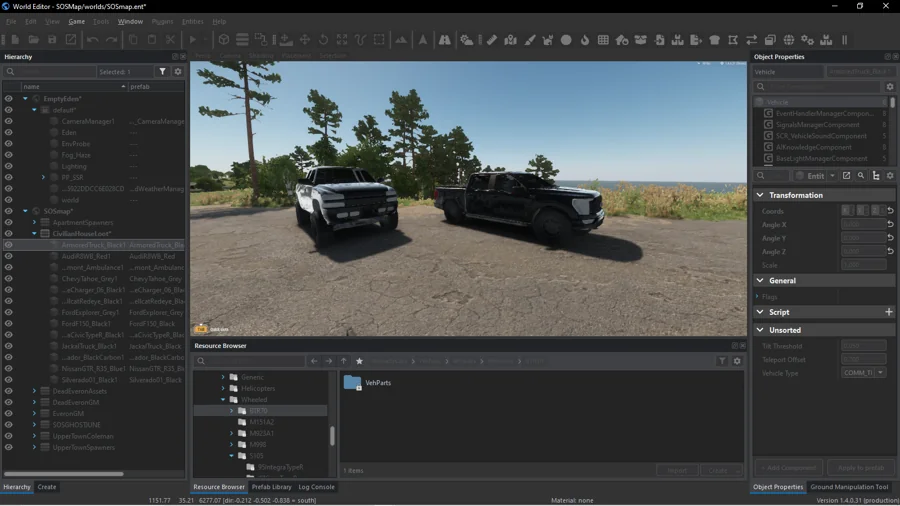Image resolution: width=900 pixels, height=506 pixels.
Task: Select the Rotate tool
Action: click(x=324, y=40)
